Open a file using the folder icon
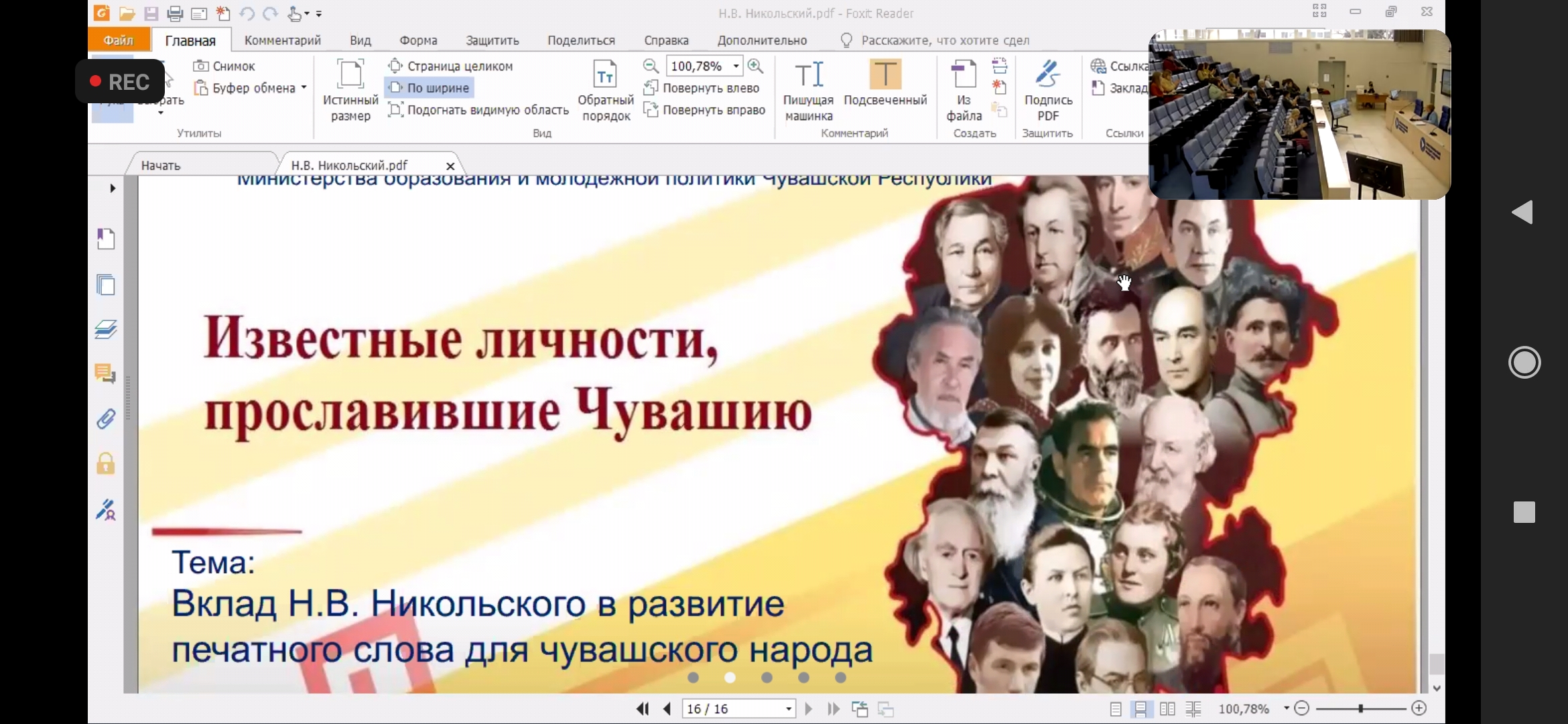 coord(127,13)
